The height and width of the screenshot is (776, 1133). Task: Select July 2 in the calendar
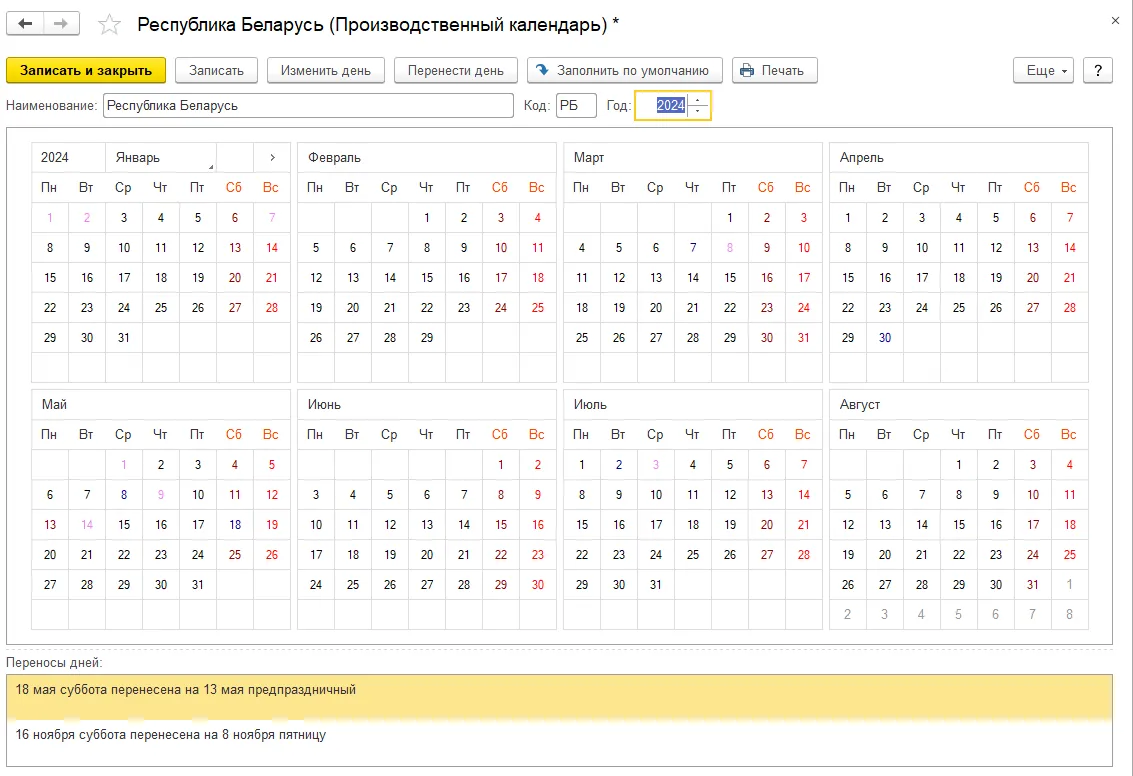[619, 465]
